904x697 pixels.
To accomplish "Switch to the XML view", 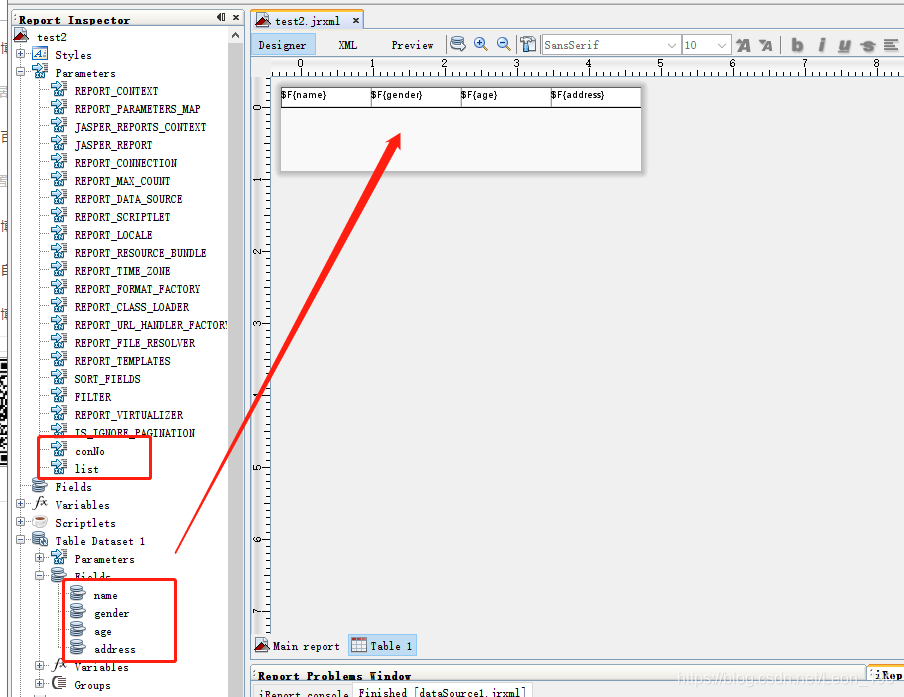I will tap(348, 45).
